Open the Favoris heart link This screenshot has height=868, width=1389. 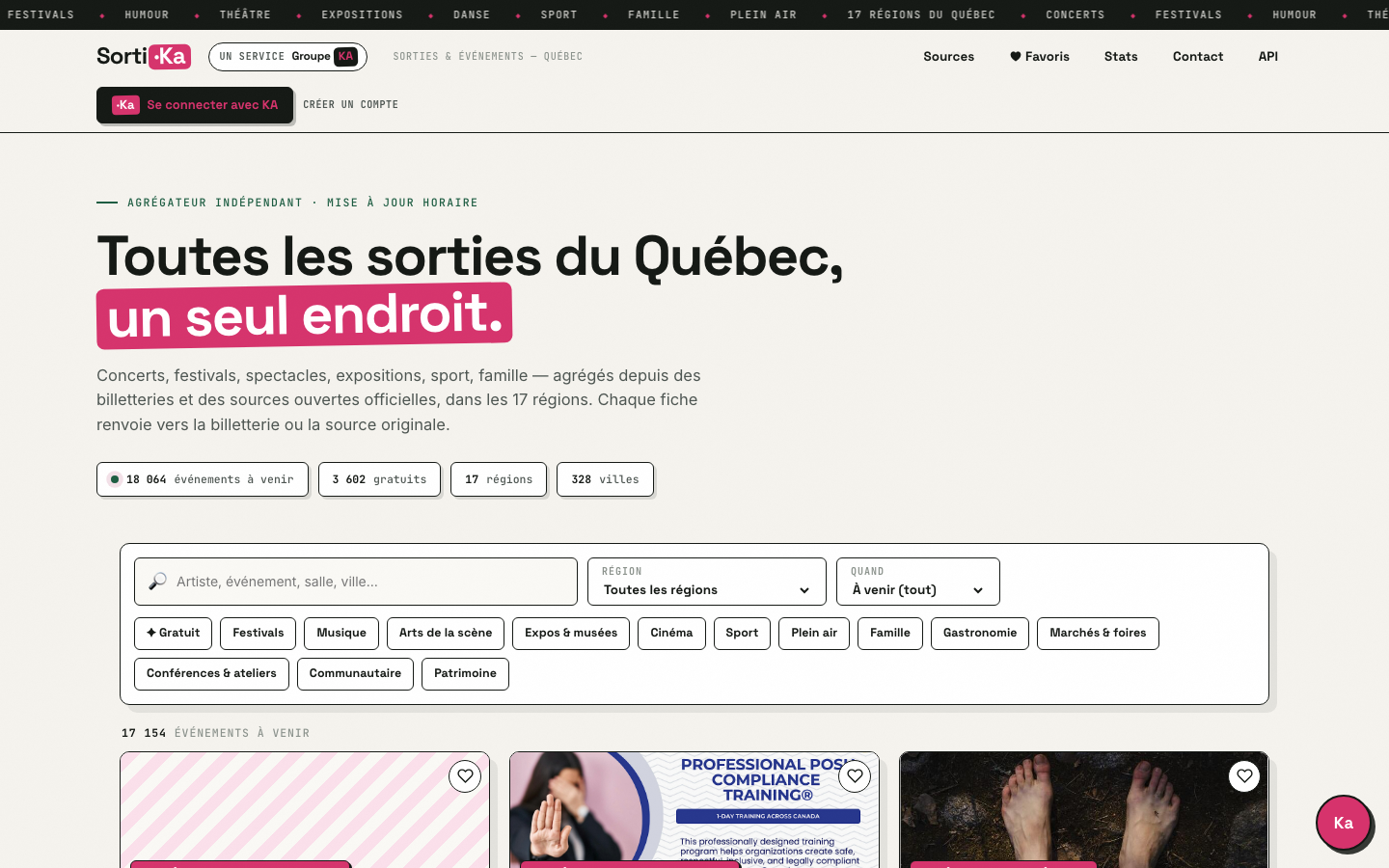click(1039, 57)
